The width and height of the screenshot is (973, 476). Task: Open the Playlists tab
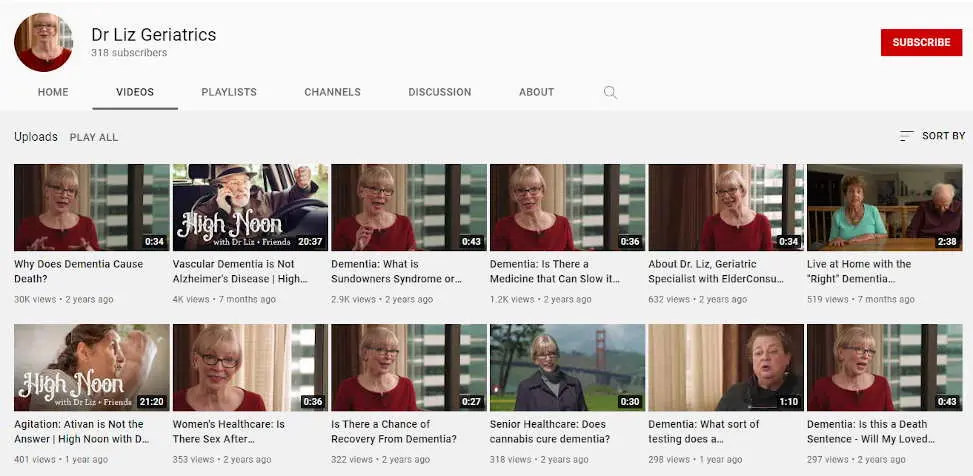pos(229,92)
